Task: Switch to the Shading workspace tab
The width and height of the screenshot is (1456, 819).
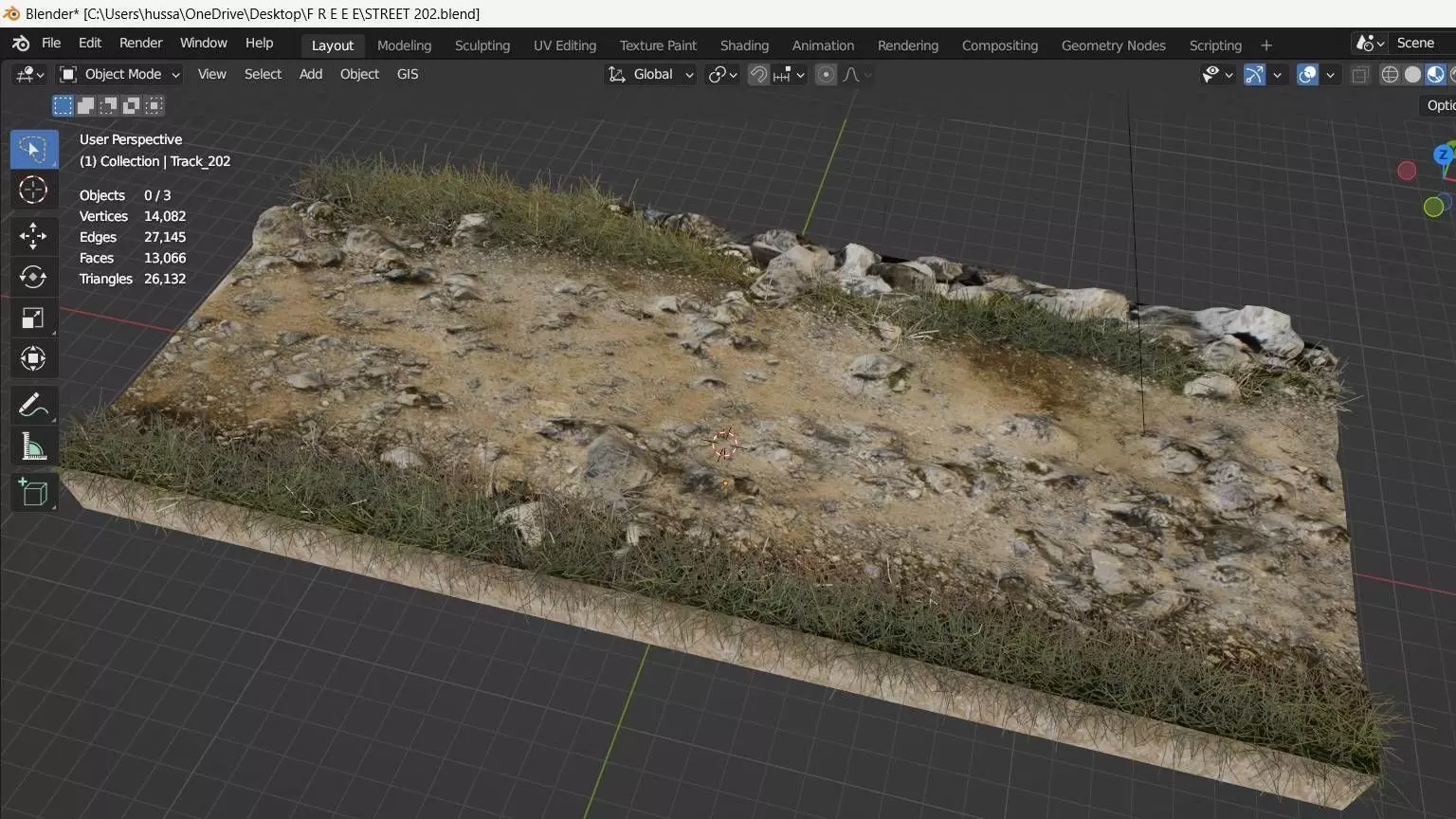Action: 744,45
